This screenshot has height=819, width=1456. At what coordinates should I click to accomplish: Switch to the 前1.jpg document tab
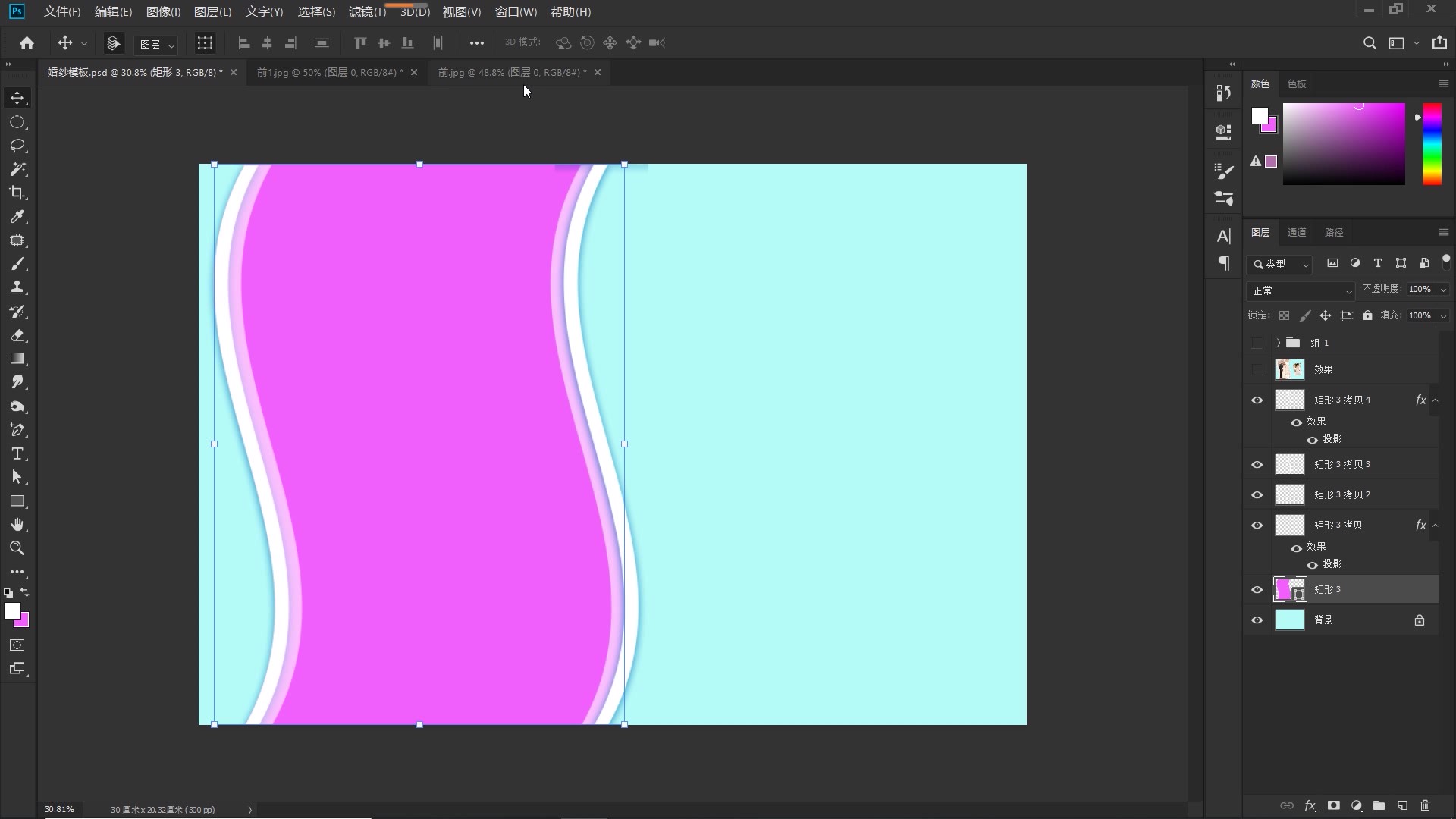pos(330,72)
